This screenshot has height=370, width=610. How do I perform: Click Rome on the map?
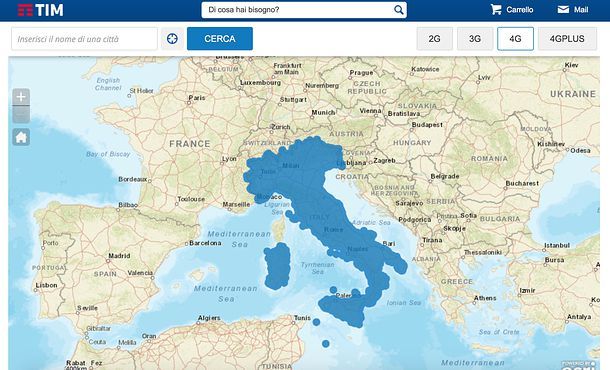click(x=333, y=230)
